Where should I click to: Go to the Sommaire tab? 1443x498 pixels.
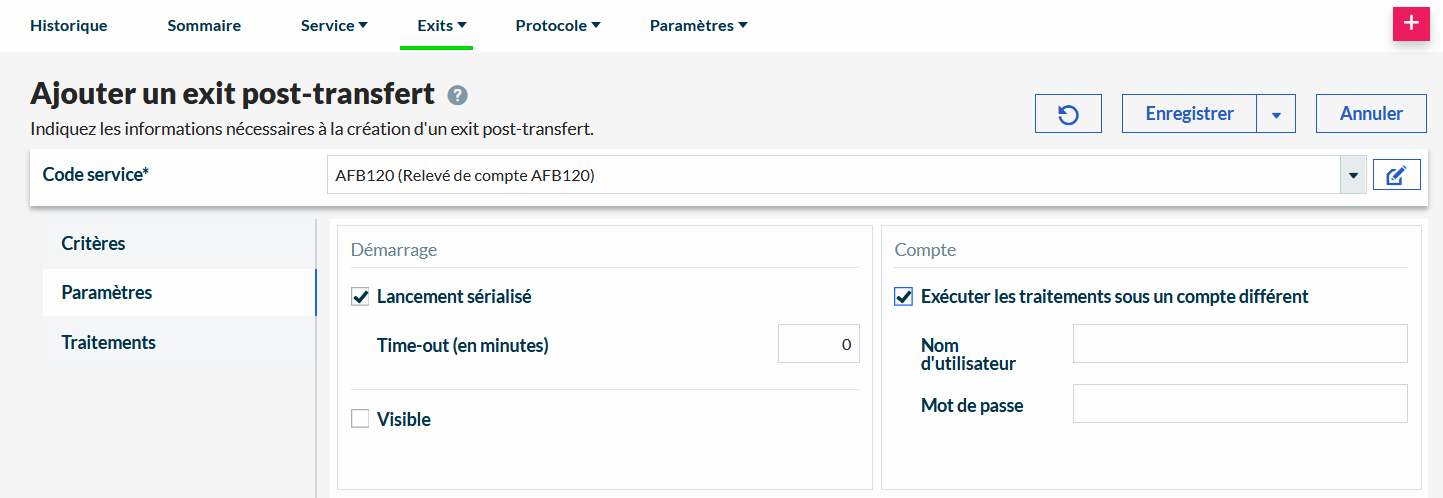[x=204, y=26]
